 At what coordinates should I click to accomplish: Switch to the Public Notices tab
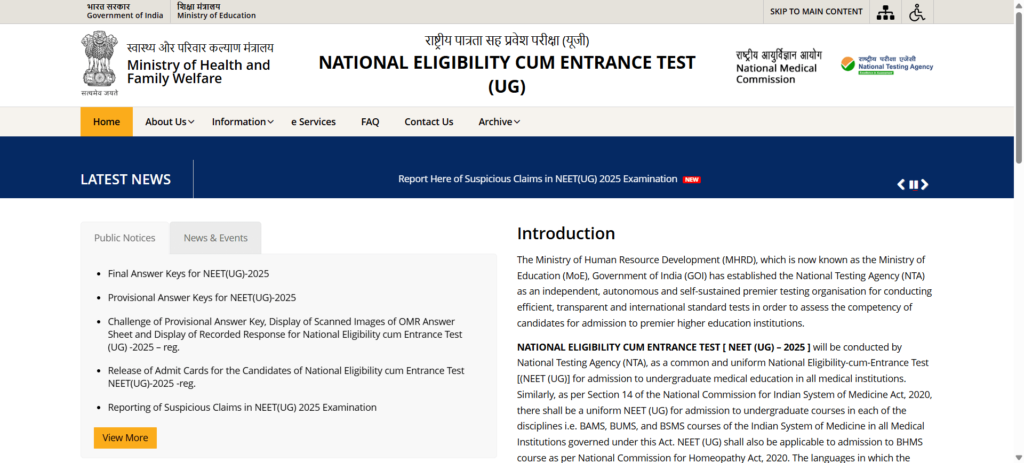tap(125, 238)
